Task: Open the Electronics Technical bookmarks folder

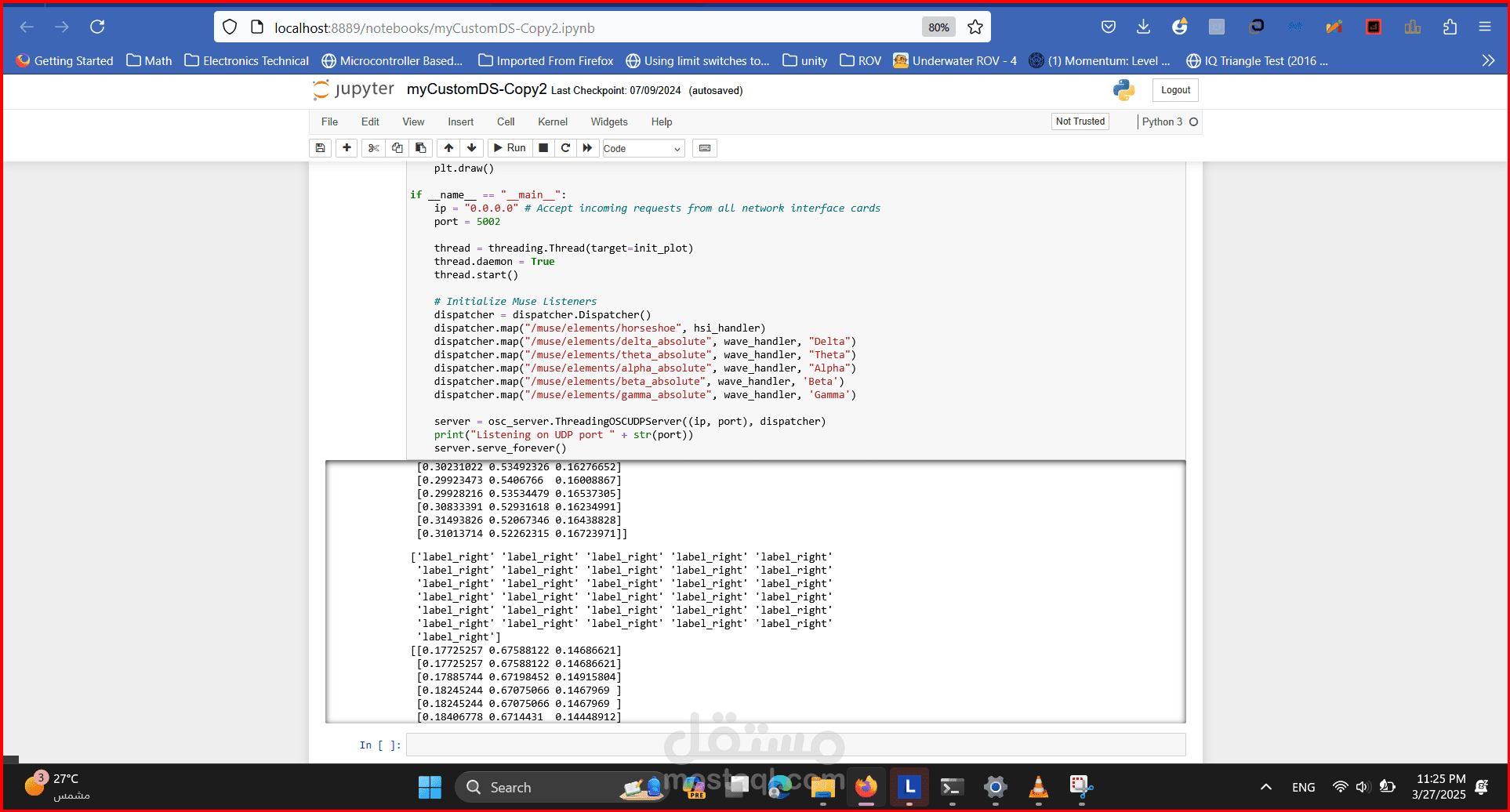Action: click(247, 61)
